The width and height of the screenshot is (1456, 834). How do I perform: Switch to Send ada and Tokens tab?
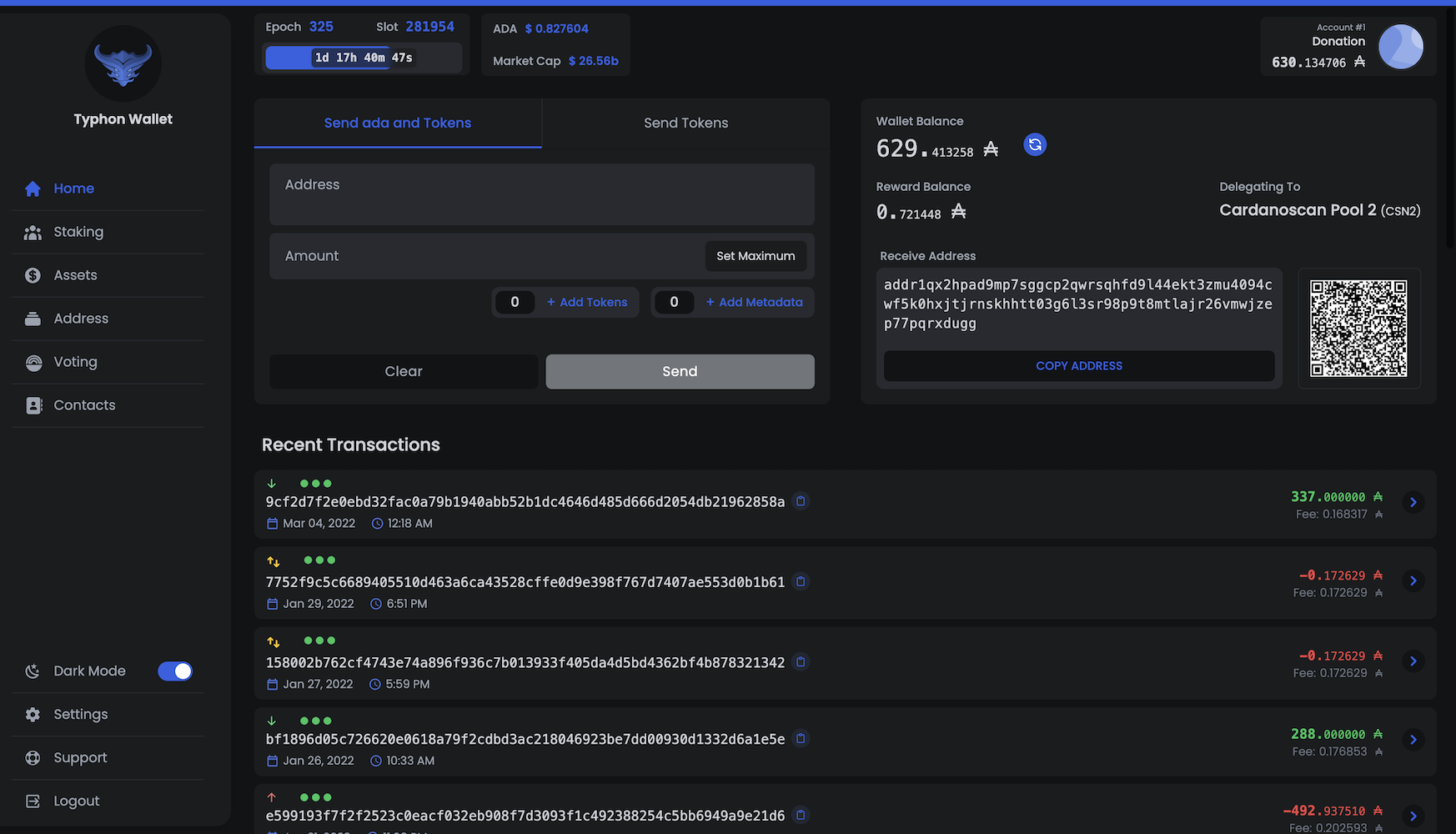click(x=398, y=123)
